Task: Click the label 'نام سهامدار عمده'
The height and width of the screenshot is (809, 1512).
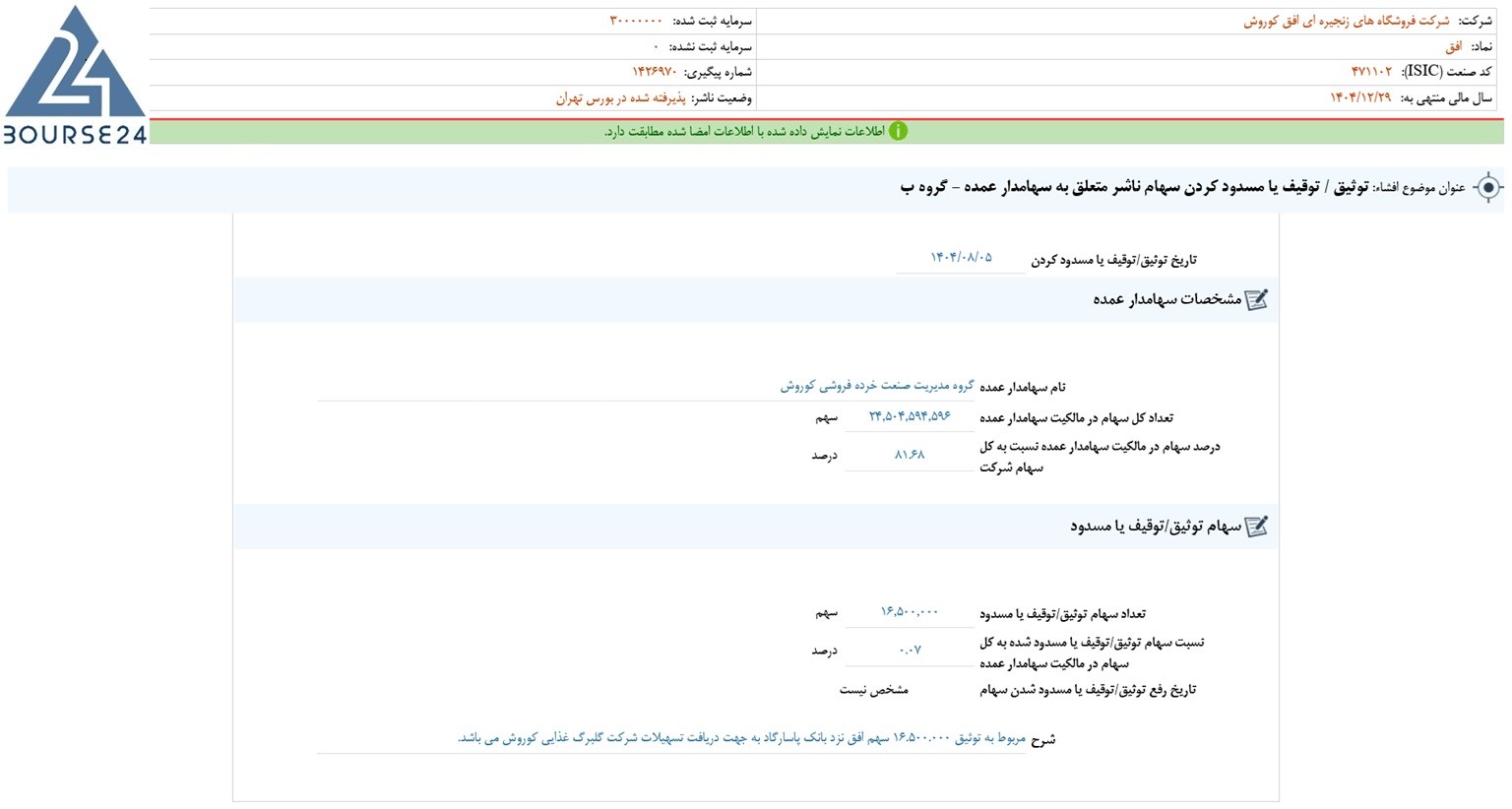Action: tap(1023, 387)
